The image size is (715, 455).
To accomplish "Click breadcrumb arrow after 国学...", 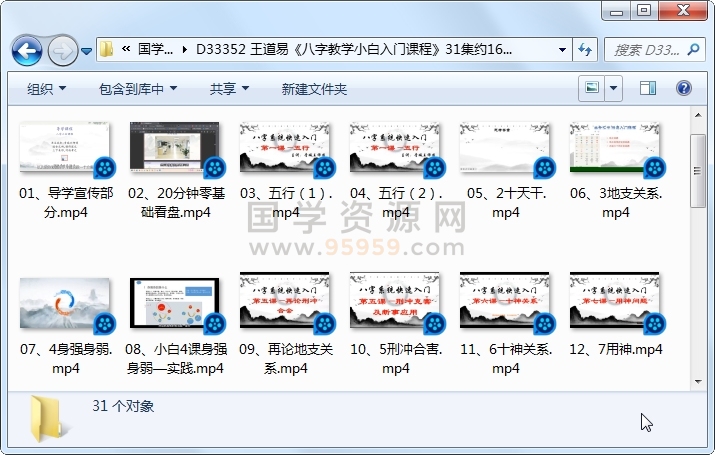I will (x=184, y=49).
